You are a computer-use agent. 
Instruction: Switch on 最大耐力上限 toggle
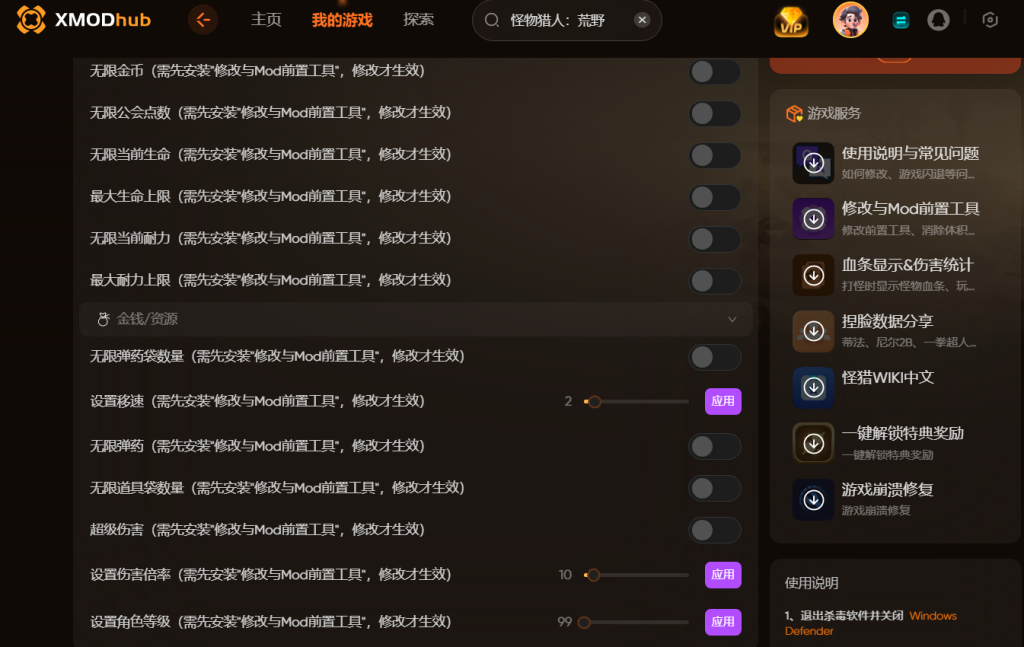click(714, 281)
